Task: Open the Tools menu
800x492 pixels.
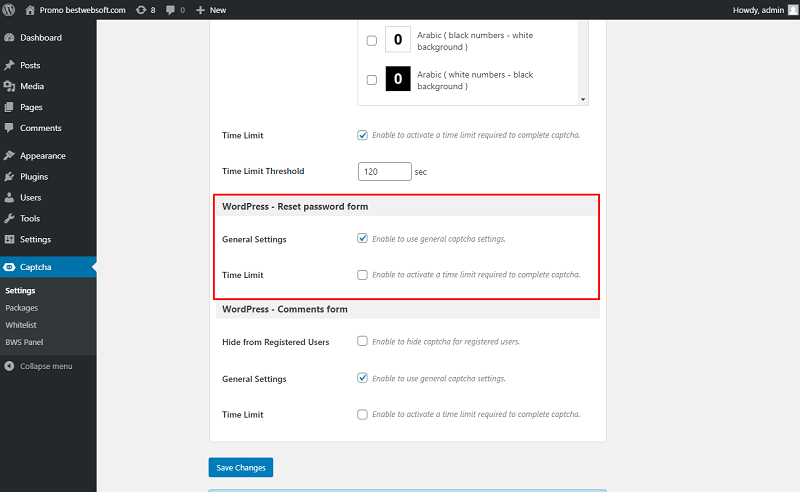Action: (48, 218)
